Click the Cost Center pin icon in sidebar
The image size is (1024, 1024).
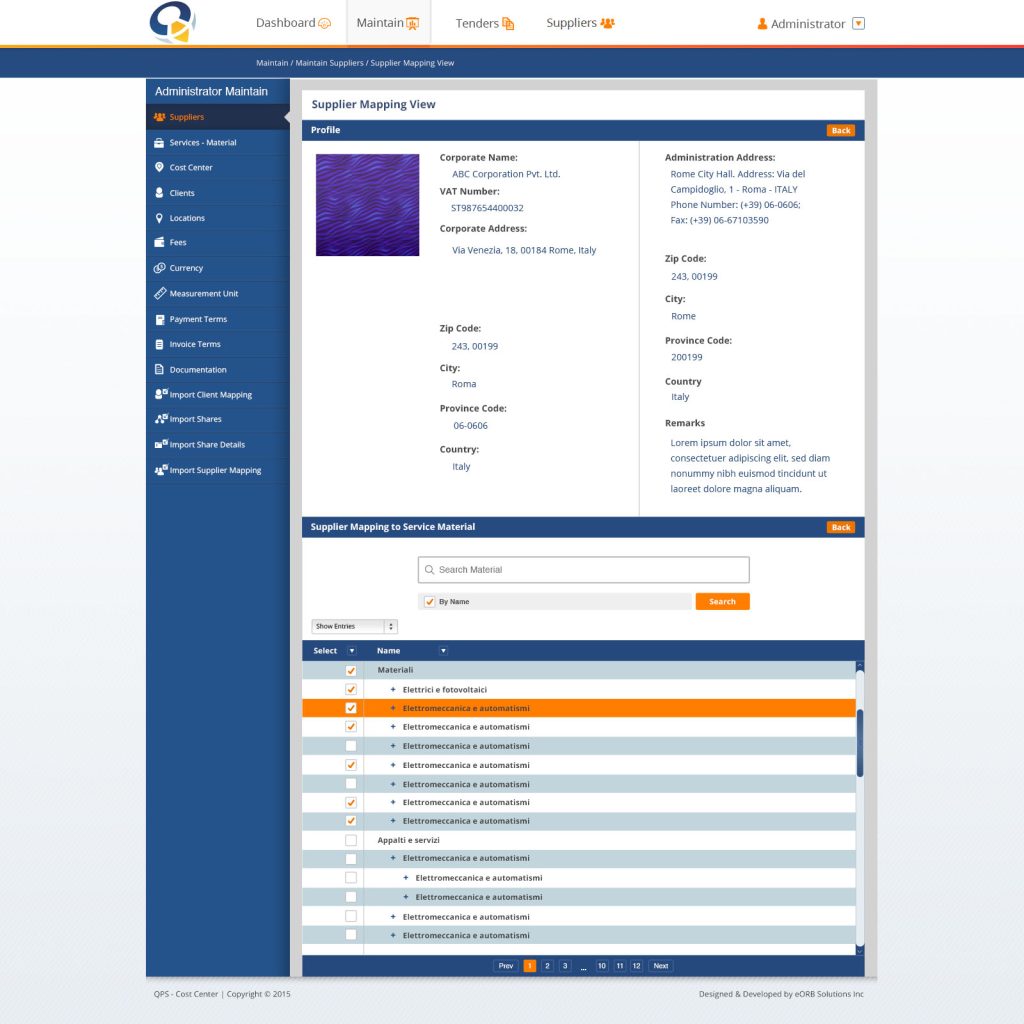159,168
